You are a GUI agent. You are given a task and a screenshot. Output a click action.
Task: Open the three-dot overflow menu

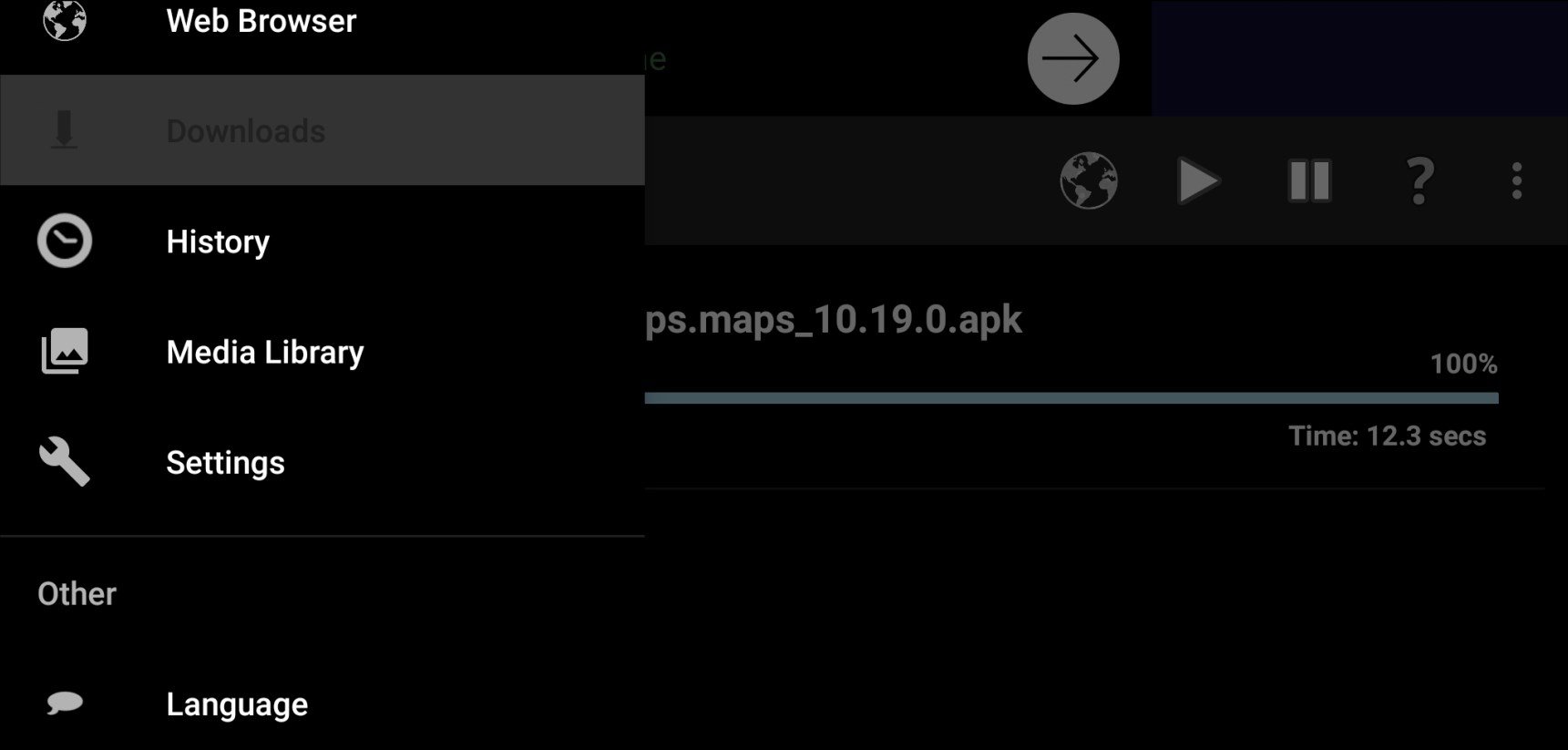tap(1516, 180)
